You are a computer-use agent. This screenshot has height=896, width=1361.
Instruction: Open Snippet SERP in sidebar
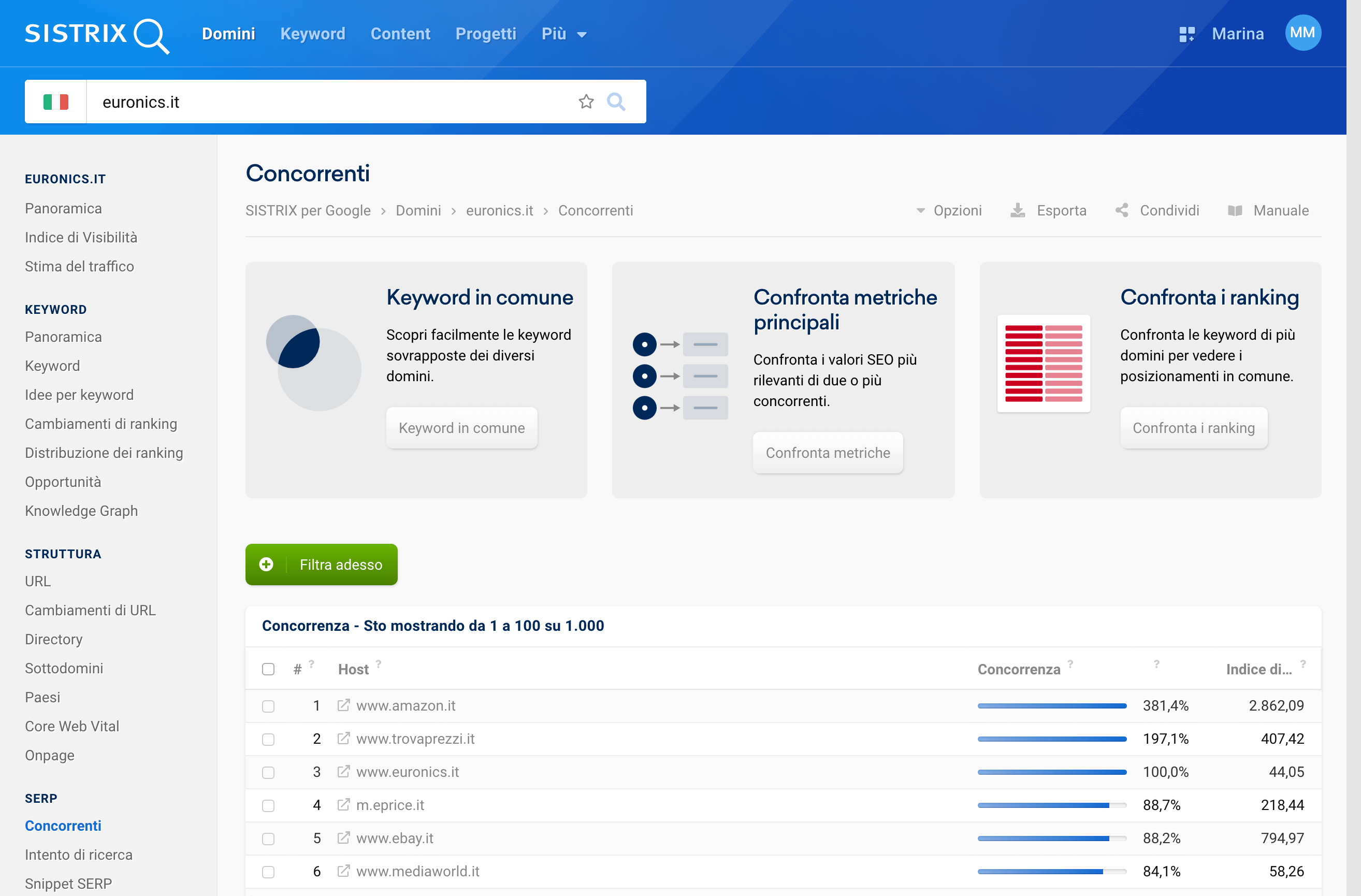68,884
